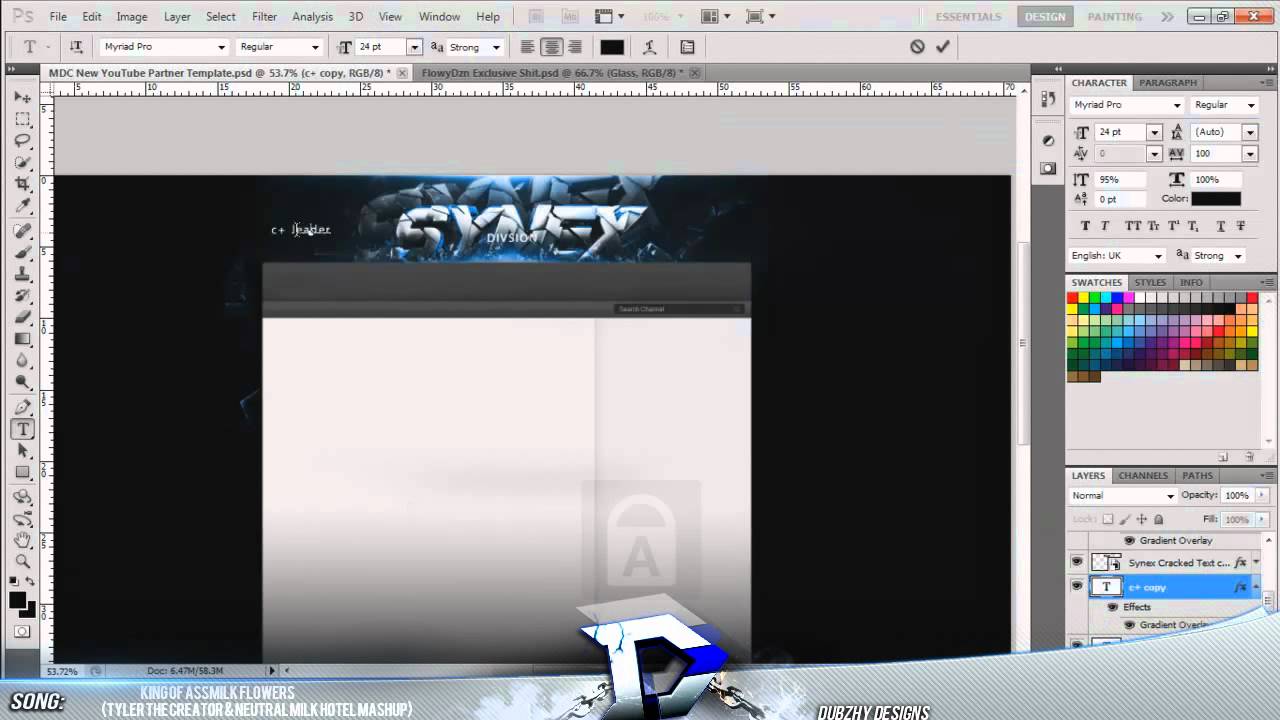
Task: Toggle Faux Bold in Character panel
Action: pyautogui.click(x=1086, y=226)
